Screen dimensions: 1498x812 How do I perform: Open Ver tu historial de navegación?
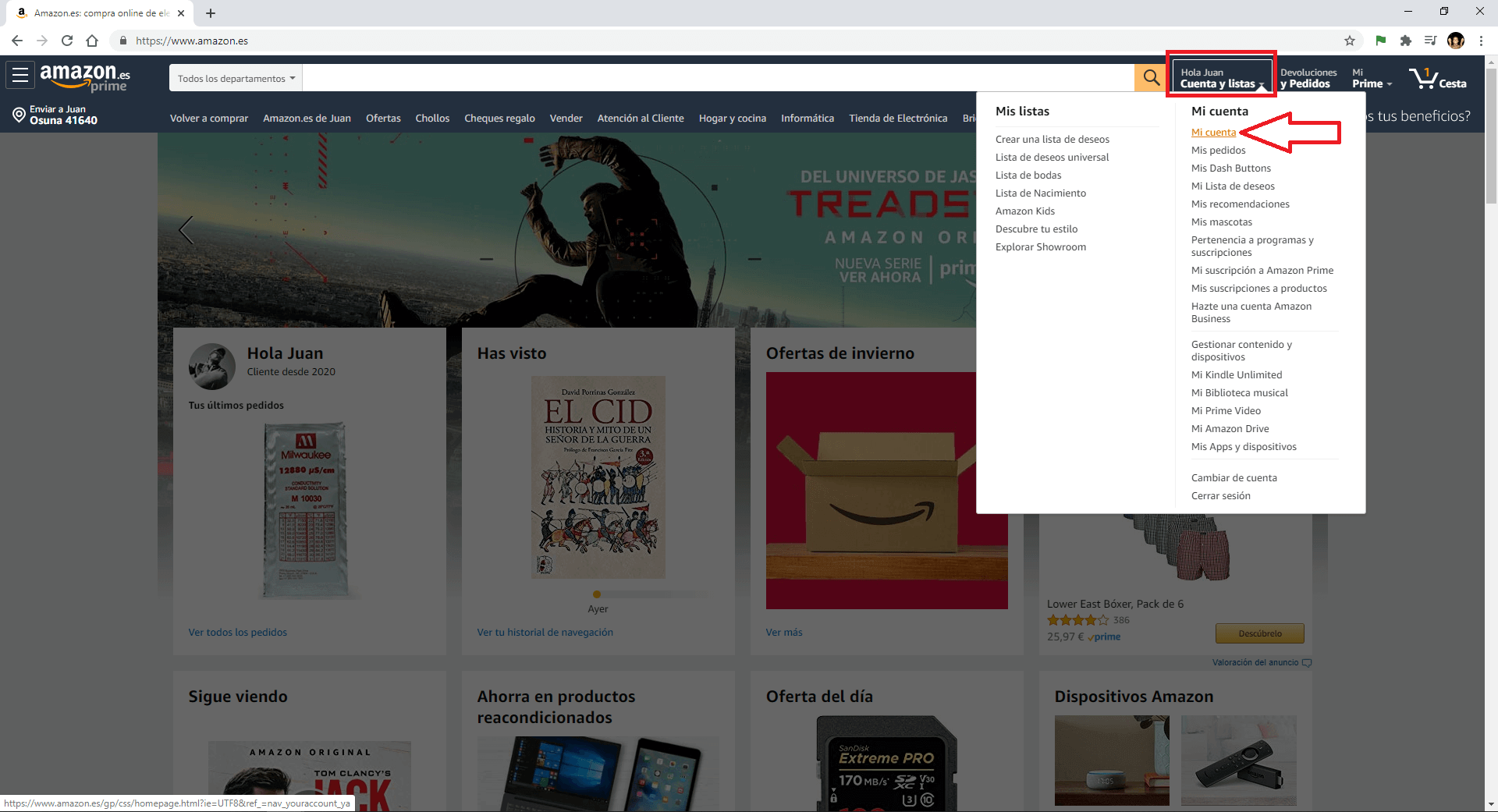point(545,633)
